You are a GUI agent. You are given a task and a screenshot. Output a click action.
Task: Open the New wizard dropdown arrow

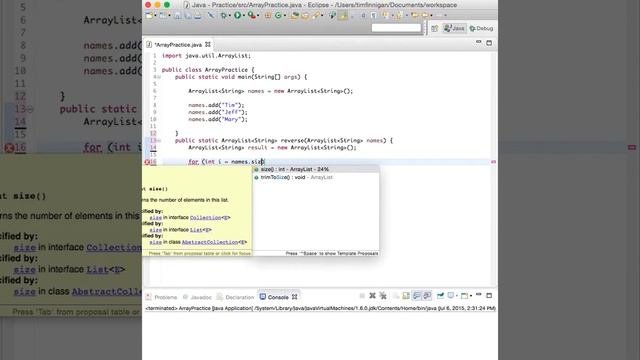point(155,16)
